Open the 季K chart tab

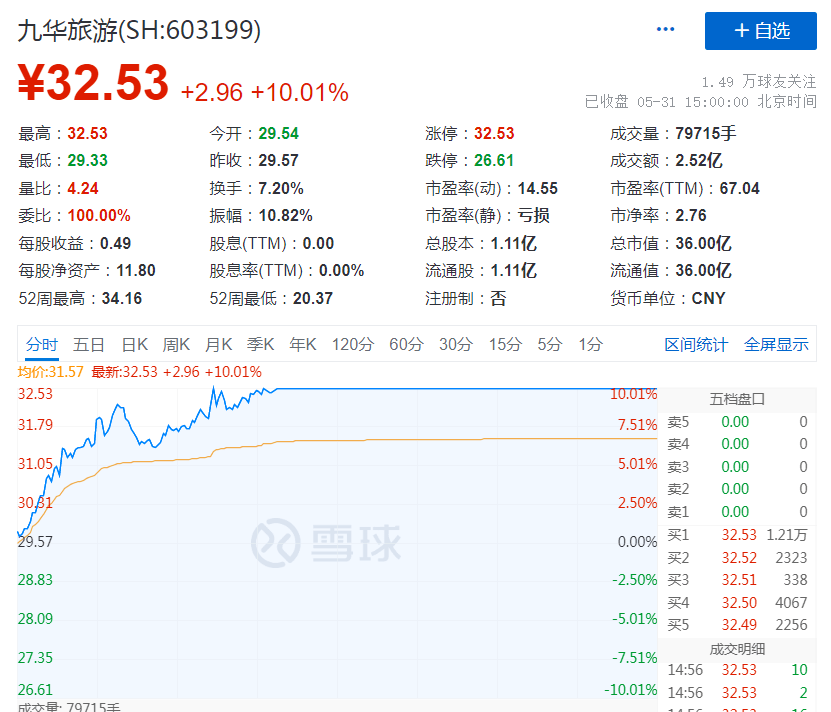pos(260,345)
